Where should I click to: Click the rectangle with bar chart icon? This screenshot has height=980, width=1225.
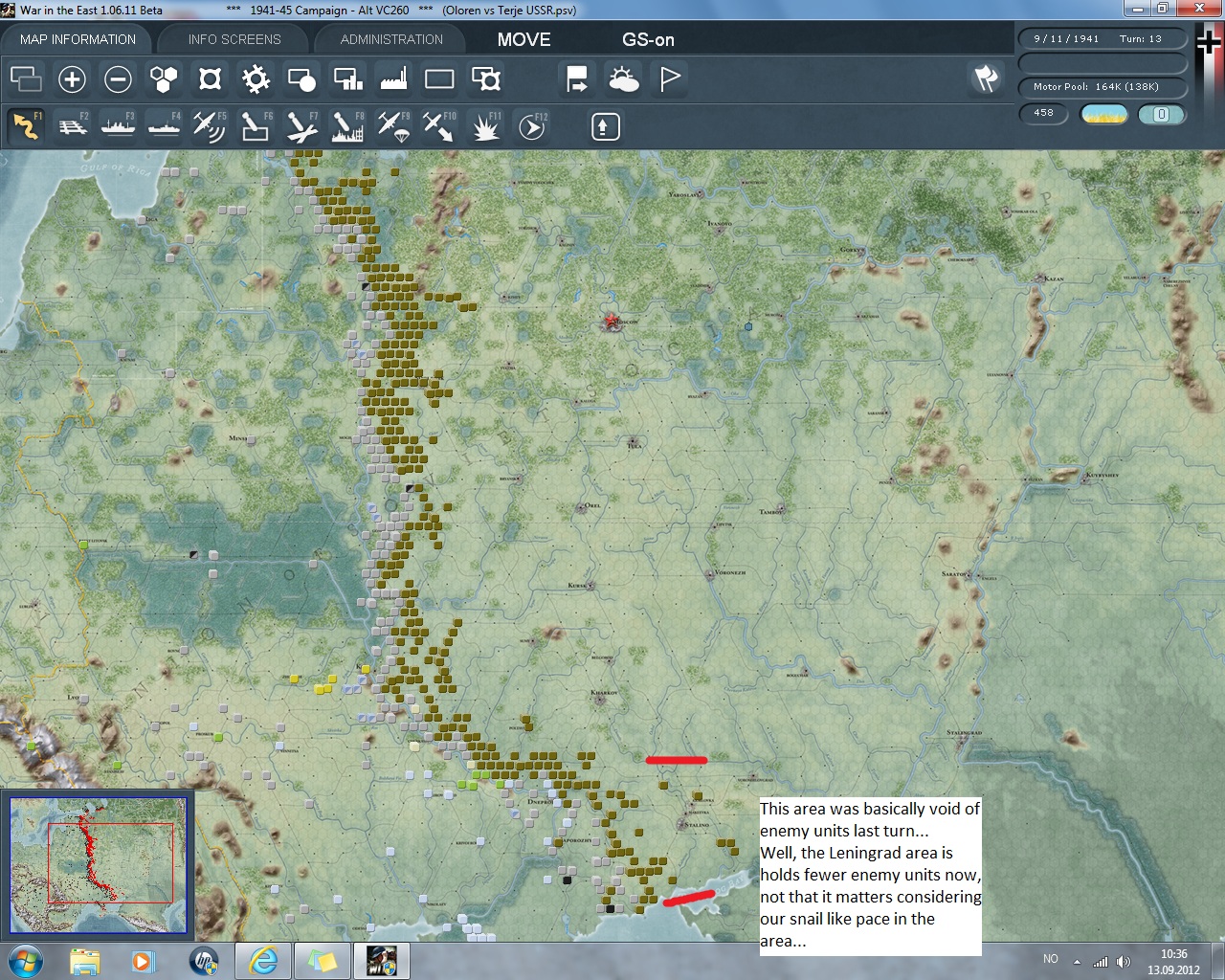click(x=347, y=78)
